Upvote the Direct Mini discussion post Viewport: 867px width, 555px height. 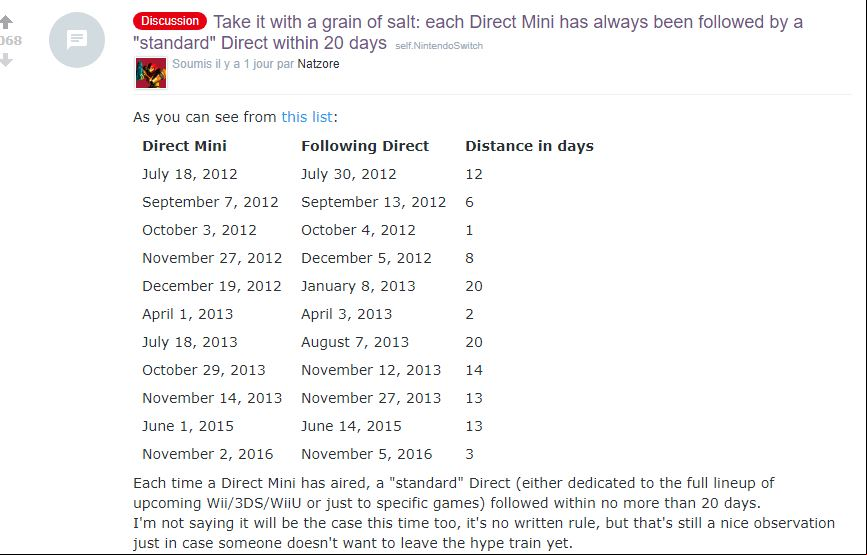coord(6,22)
